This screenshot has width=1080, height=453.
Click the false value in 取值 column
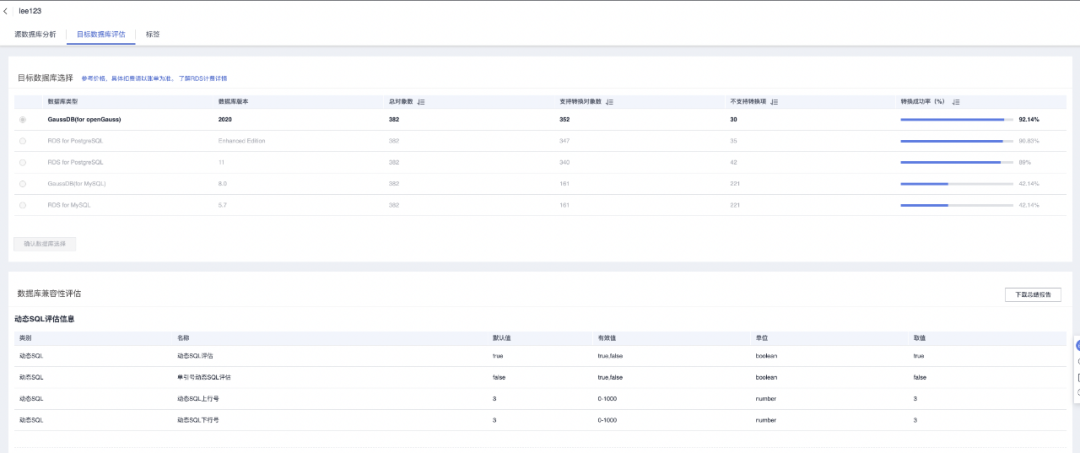click(920, 377)
